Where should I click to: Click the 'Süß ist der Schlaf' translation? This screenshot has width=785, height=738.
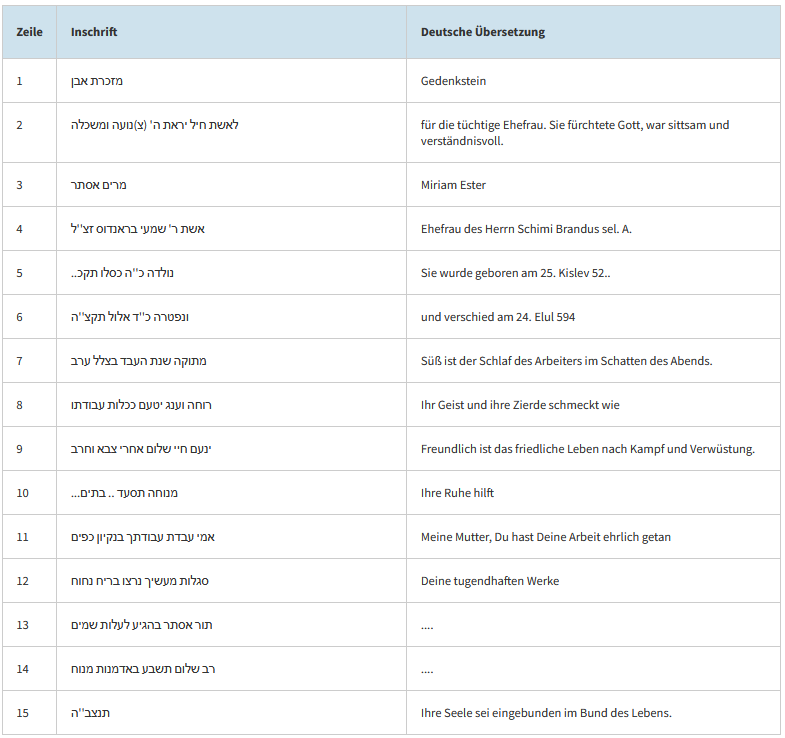click(x=566, y=361)
